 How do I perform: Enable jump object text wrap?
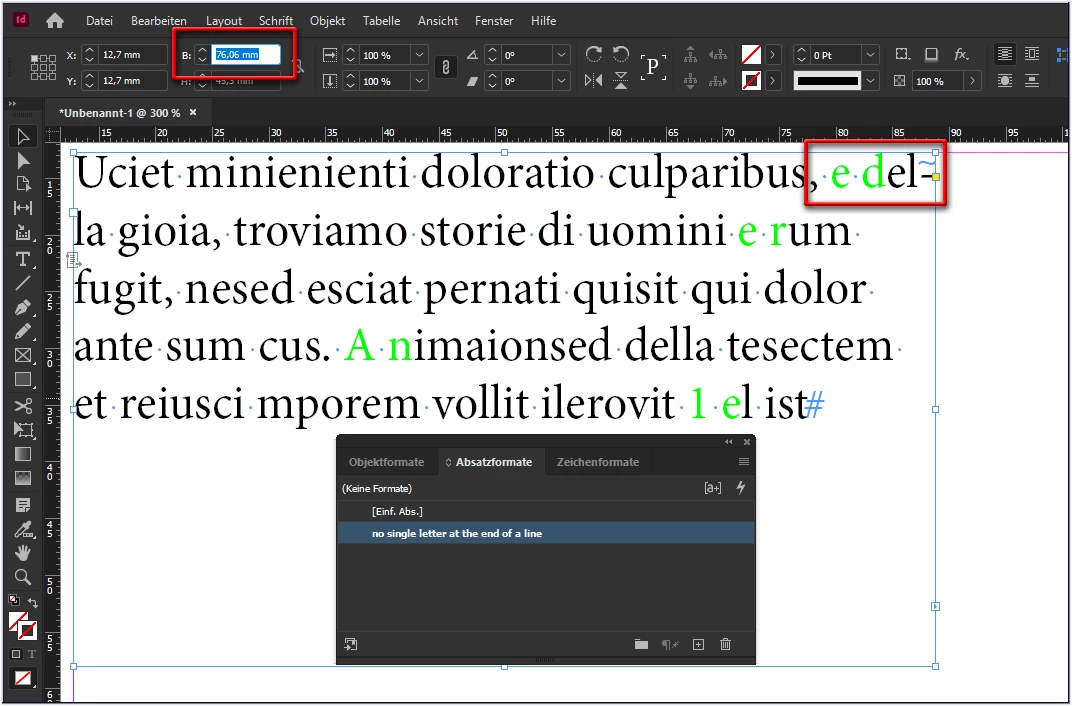pos(1032,81)
